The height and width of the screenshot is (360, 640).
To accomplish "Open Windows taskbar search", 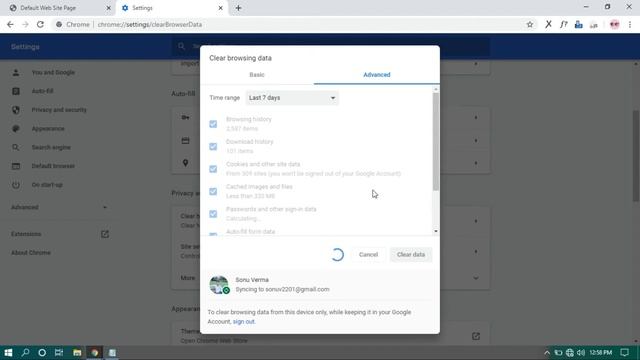I will coord(25,353).
